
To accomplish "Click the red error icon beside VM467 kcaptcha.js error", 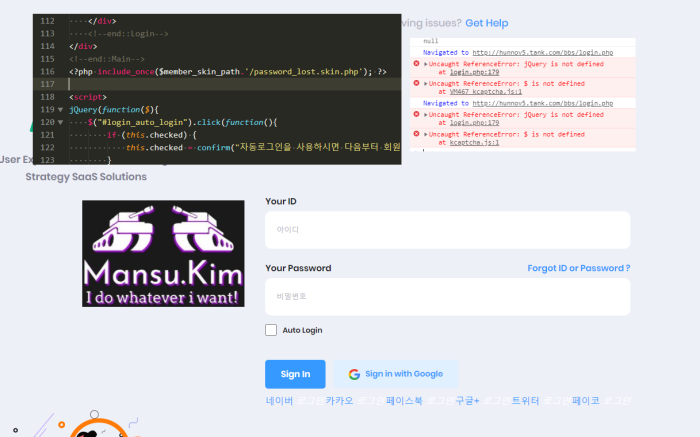I will 417,83.
